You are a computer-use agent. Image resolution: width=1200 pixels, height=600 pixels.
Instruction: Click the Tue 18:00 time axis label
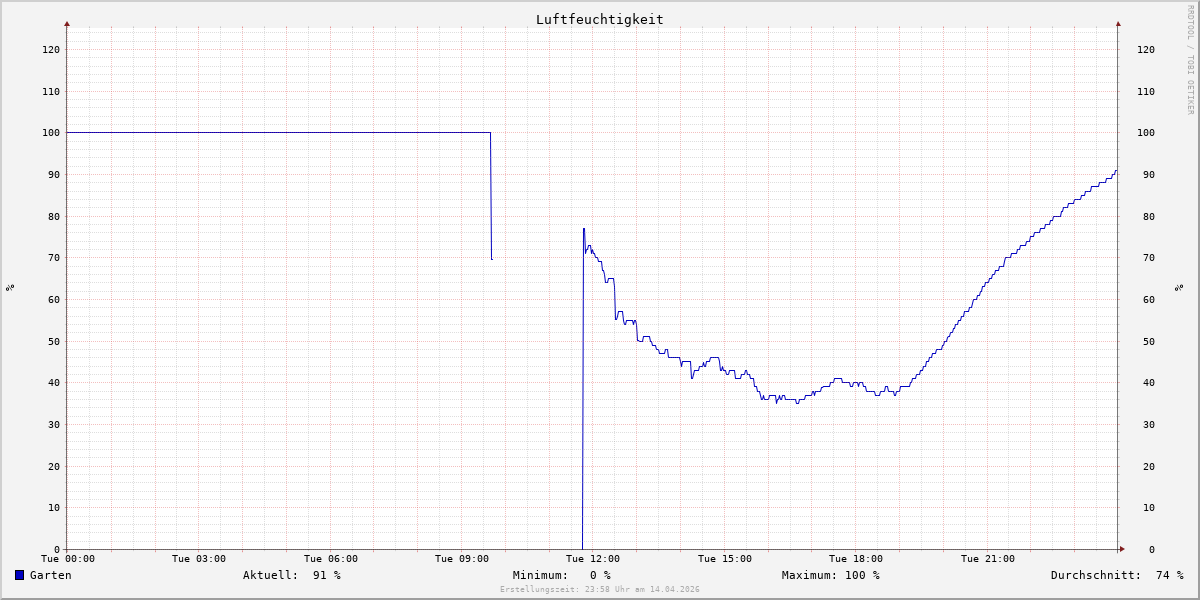(x=856, y=559)
